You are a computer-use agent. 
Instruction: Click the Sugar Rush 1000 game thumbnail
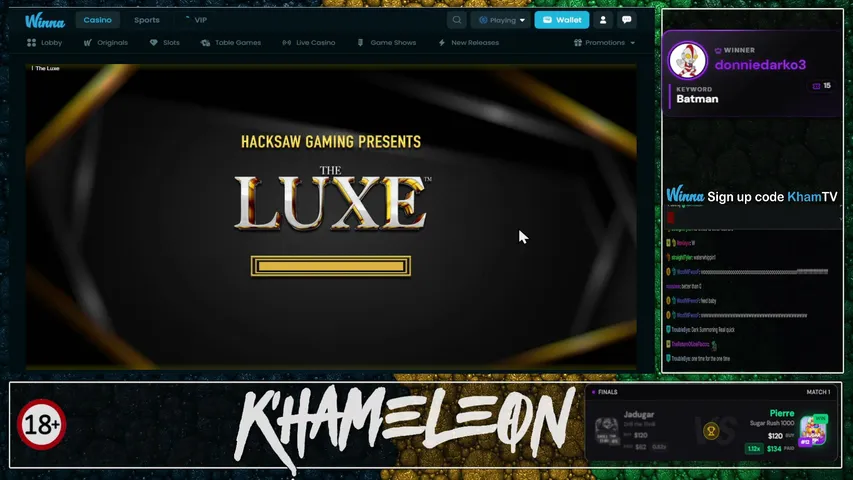click(813, 430)
